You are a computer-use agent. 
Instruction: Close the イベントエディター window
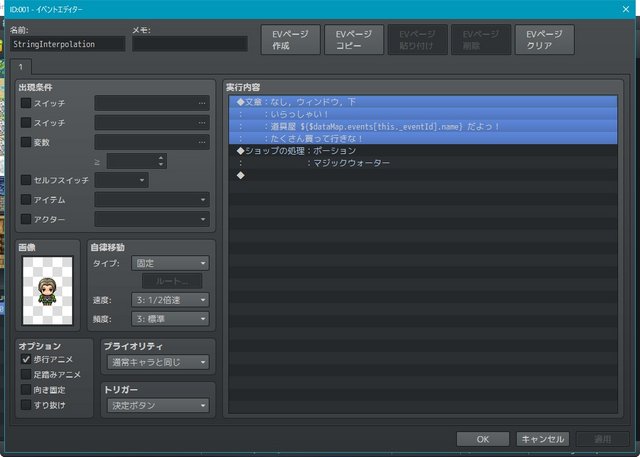click(626, 9)
